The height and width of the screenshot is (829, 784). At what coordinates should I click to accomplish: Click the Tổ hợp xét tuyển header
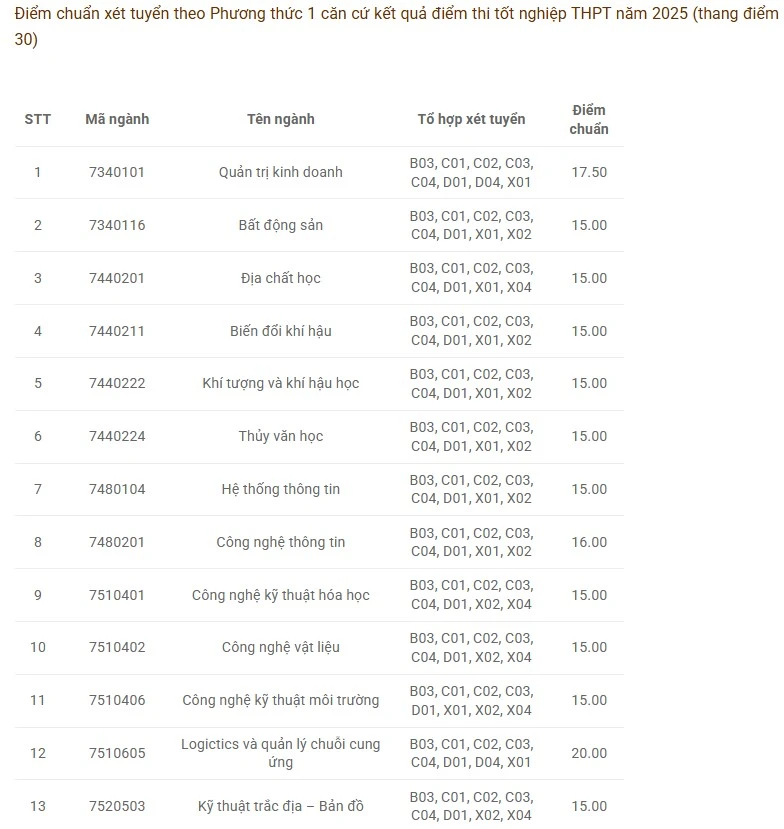click(471, 119)
